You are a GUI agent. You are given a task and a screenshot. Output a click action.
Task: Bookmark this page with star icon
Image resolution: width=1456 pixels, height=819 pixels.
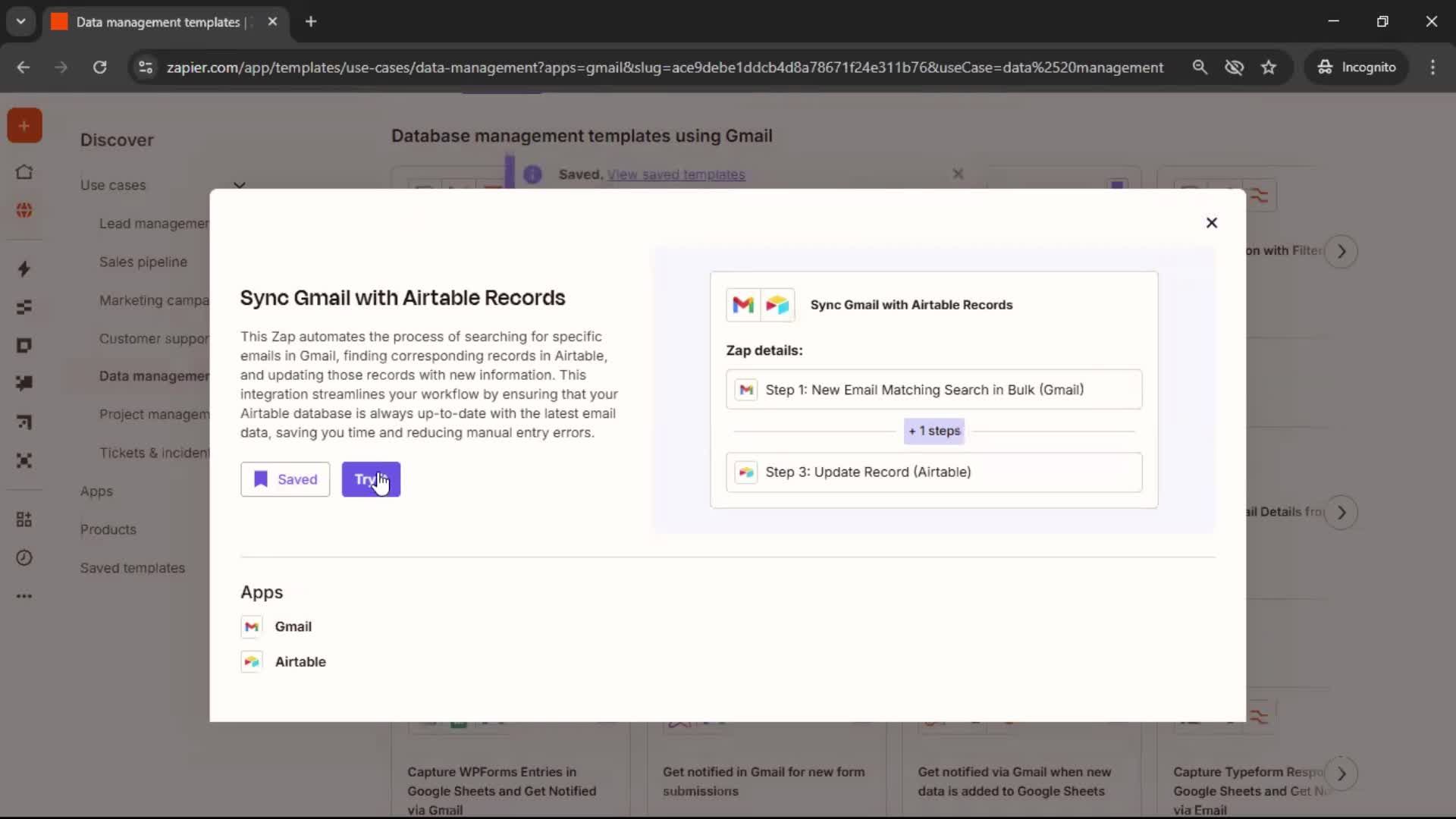point(1269,67)
